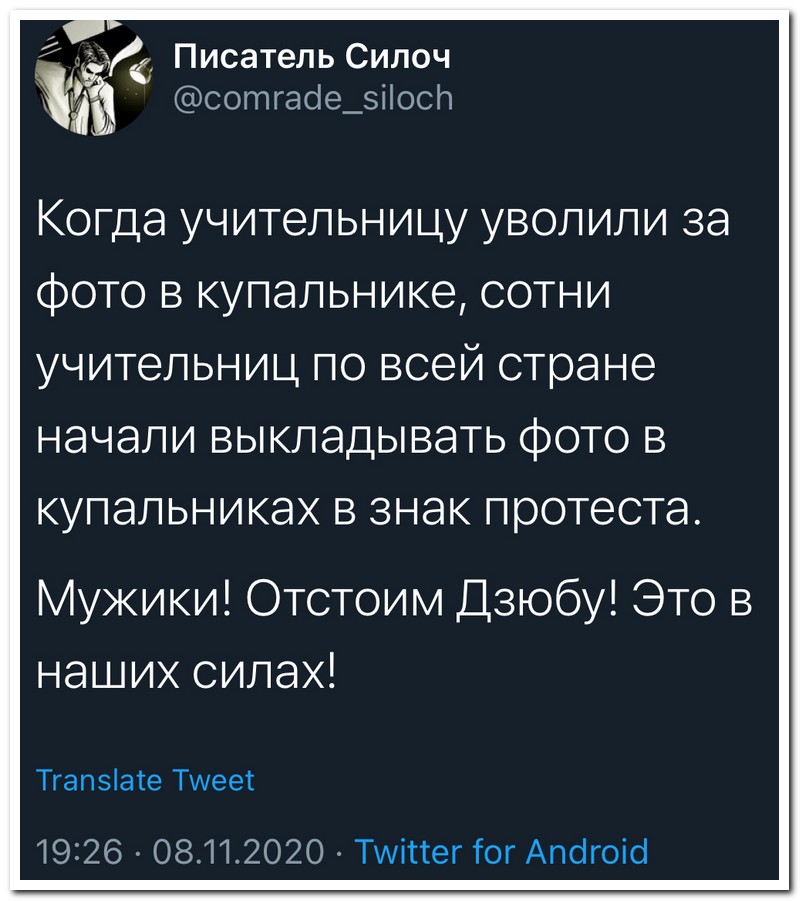Click the tweet line starting with Когда учительницу
This screenshot has width=800, height=901.
(385, 222)
